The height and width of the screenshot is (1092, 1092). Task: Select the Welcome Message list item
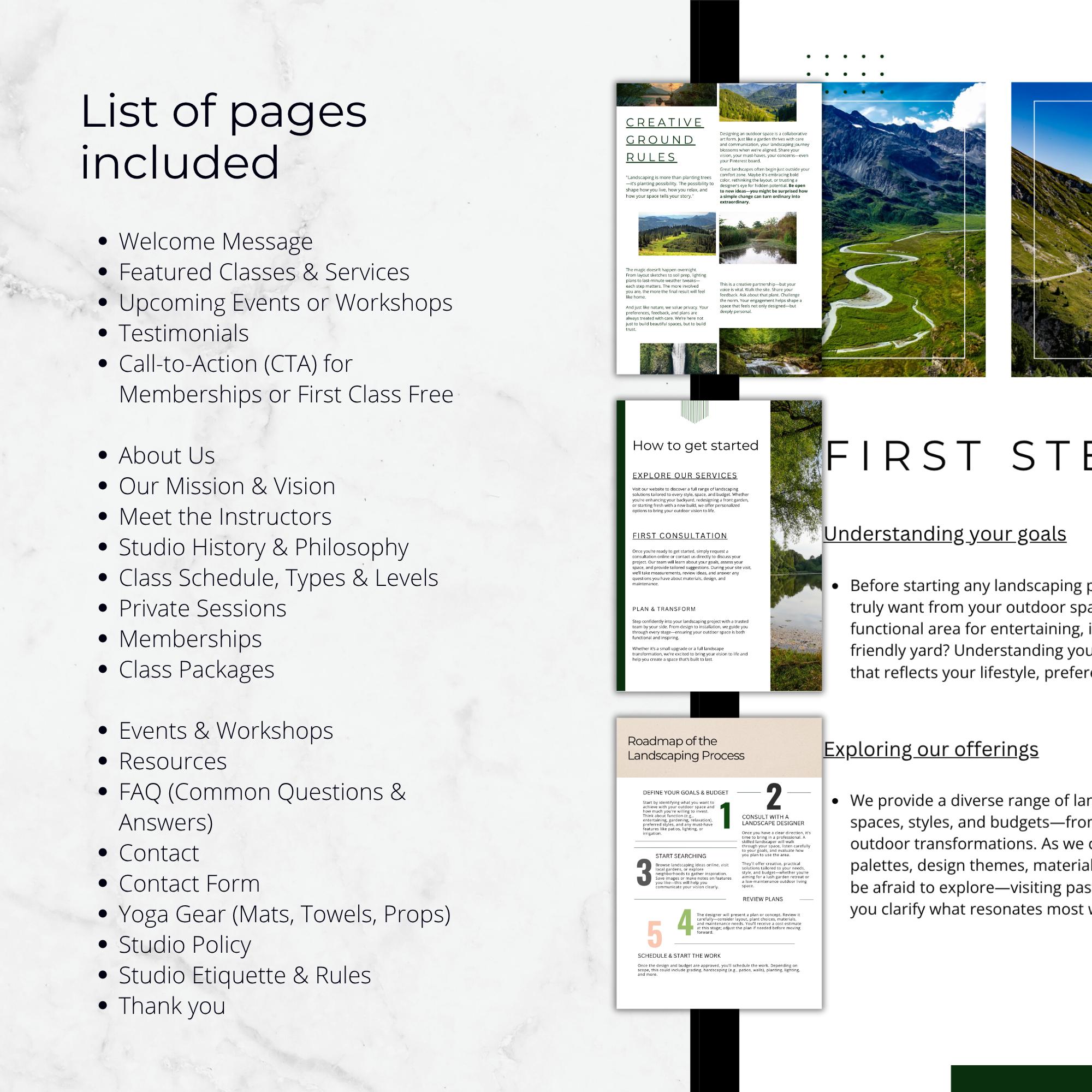(x=215, y=241)
